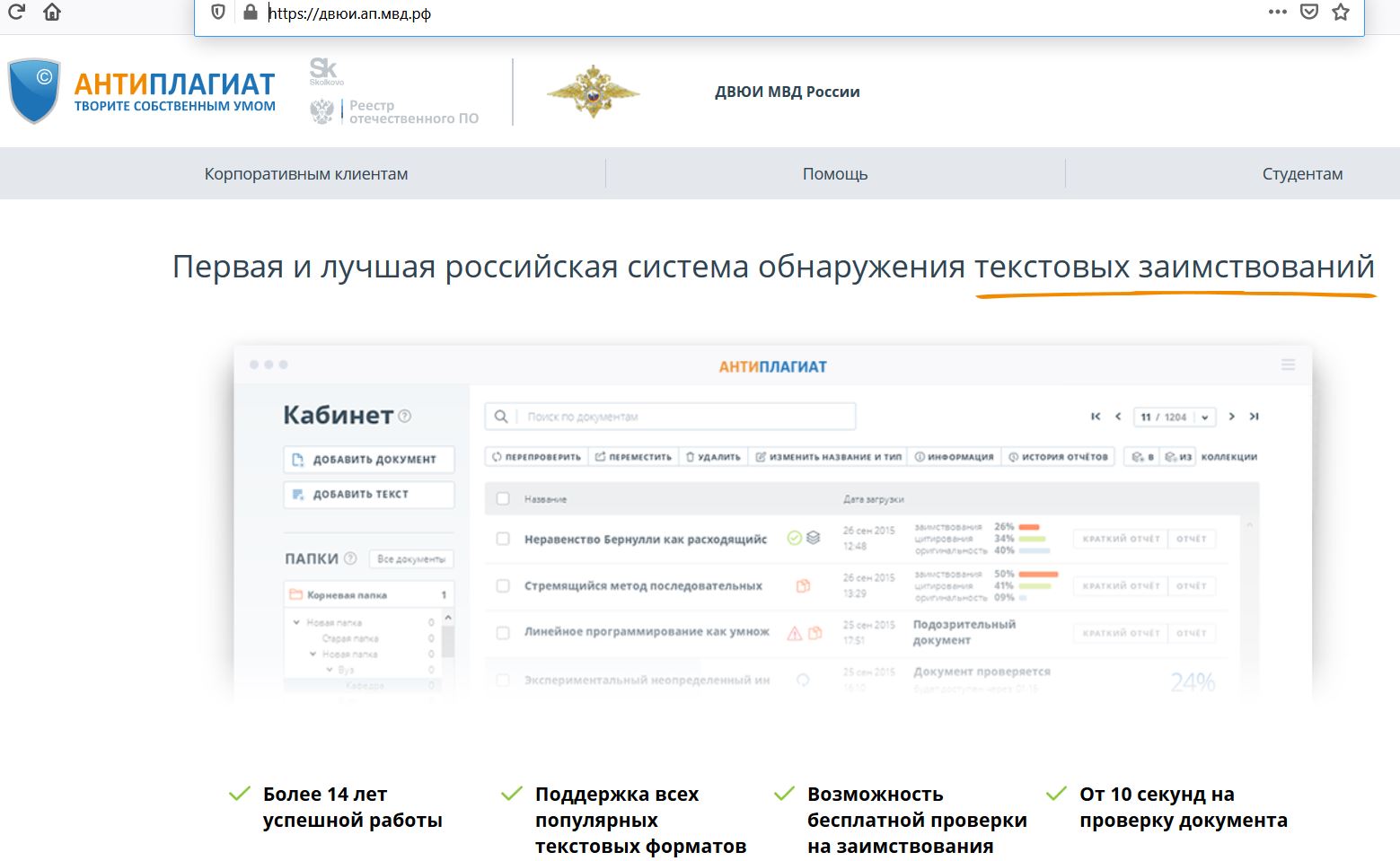Check the Линейное программирование как умнож row
Image resolution: width=1400 pixels, height=861 pixels.
tap(503, 632)
